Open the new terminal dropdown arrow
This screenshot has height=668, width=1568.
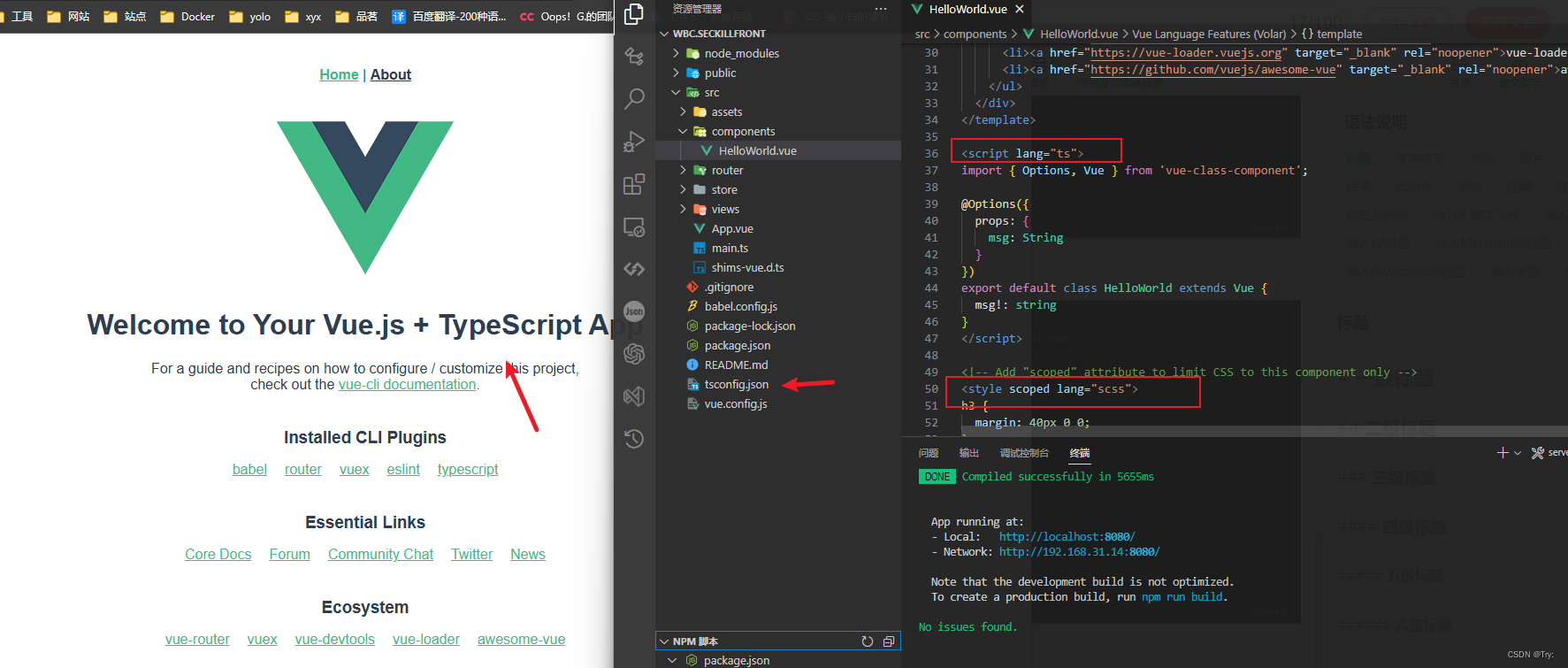pos(1518,453)
